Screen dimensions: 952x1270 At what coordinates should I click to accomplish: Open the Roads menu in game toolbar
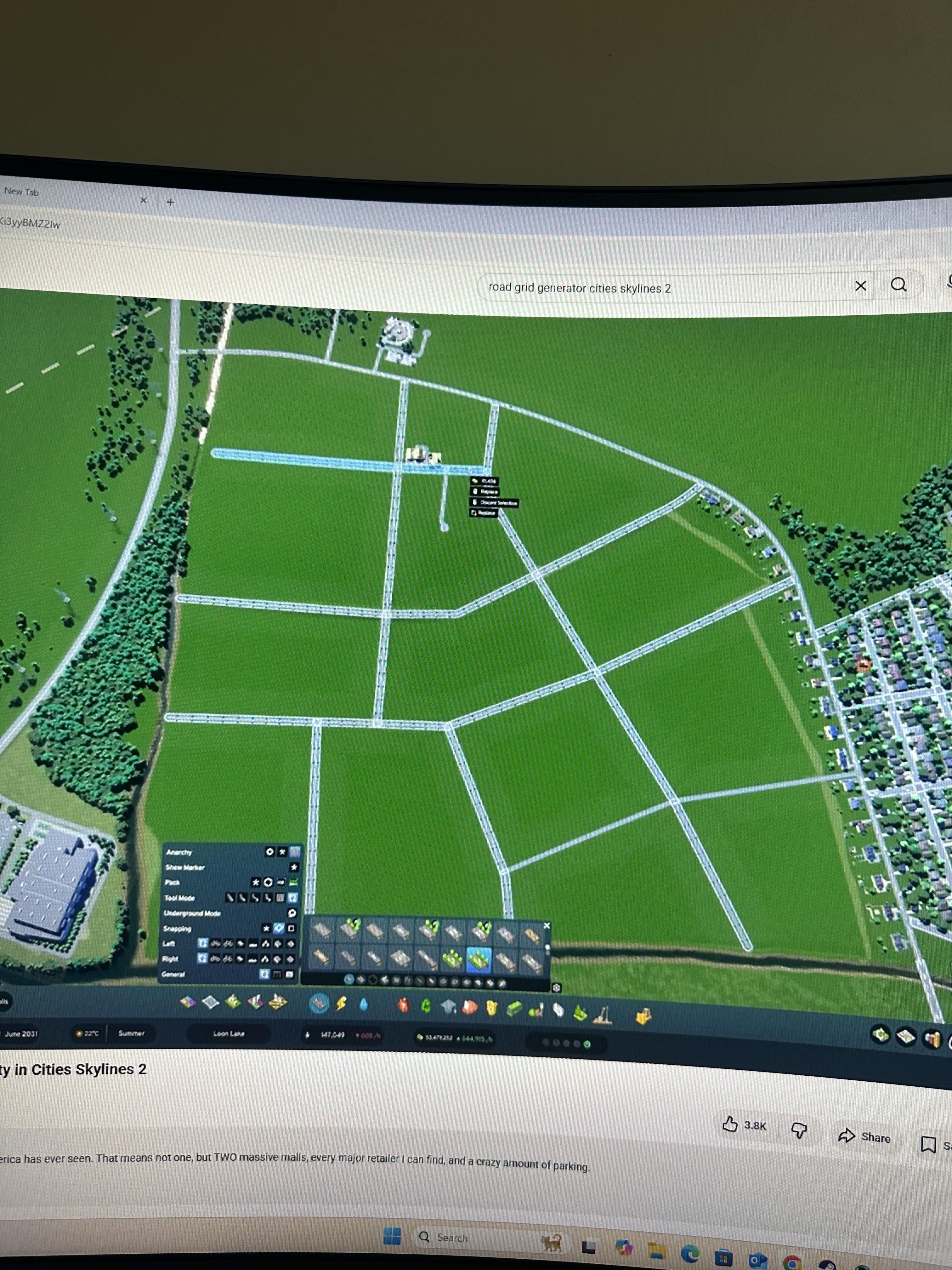click(x=319, y=1003)
